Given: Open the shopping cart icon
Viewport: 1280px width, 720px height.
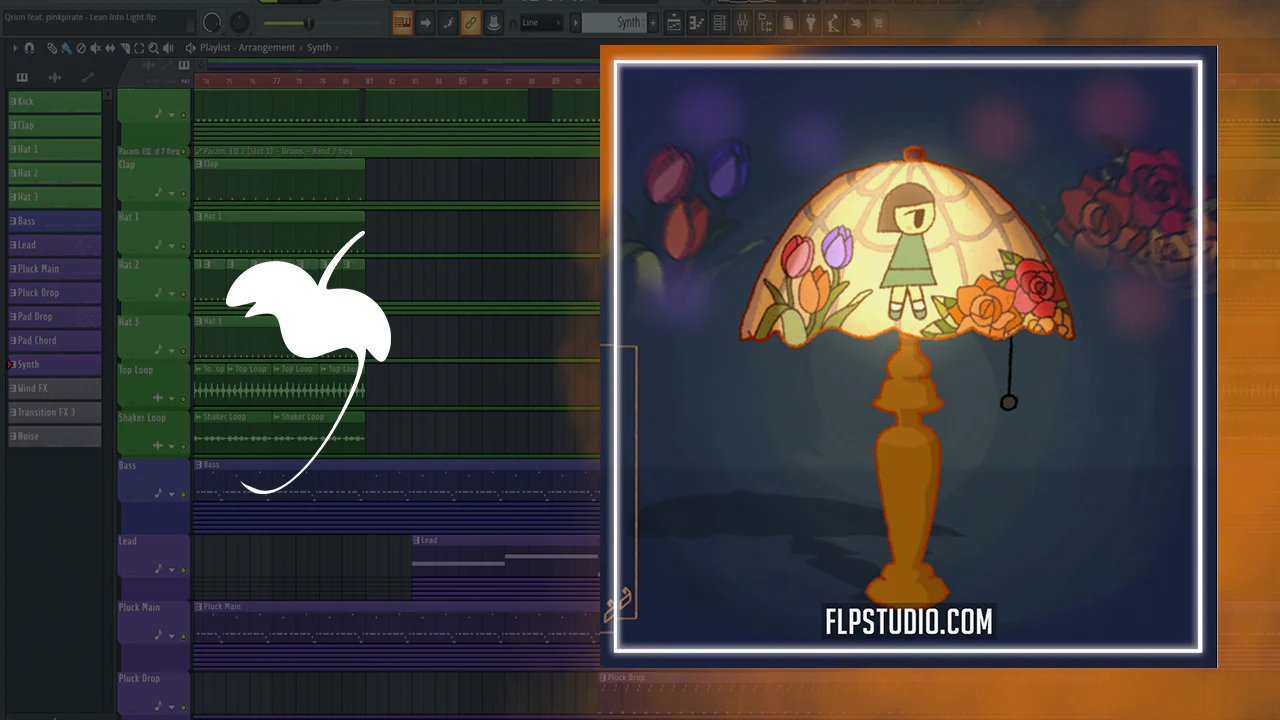Looking at the screenshot, I should point(878,23).
